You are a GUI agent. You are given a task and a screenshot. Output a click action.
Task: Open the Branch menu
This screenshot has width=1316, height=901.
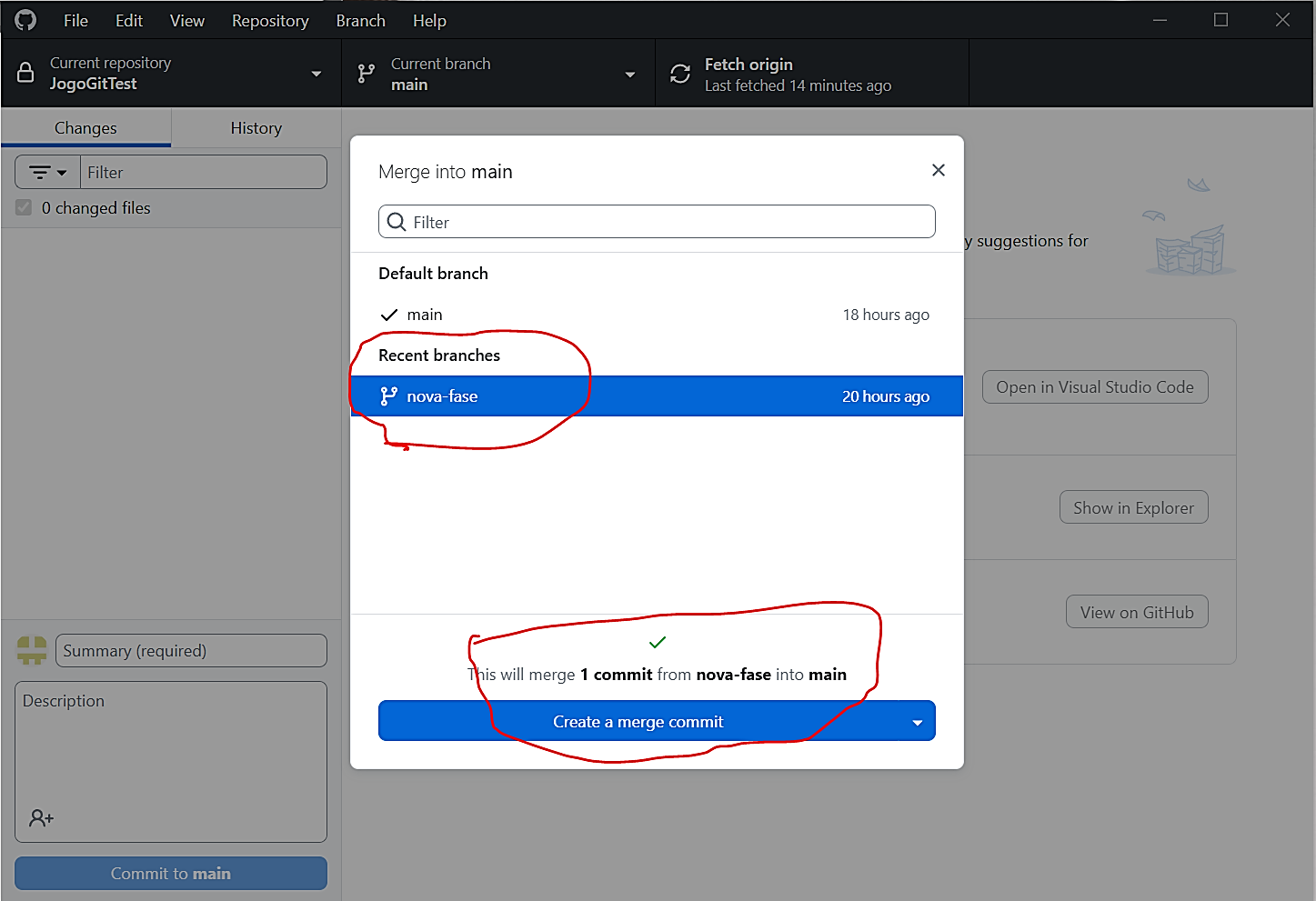point(360,20)
